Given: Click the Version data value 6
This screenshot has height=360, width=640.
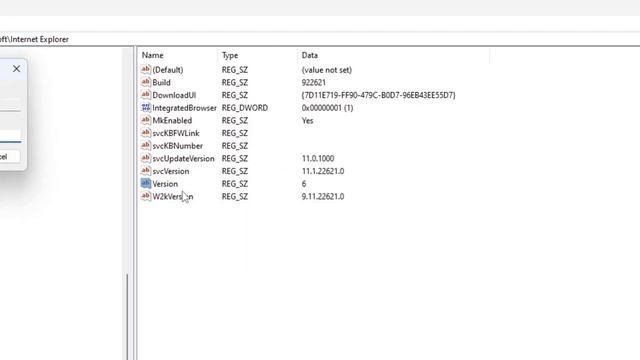Looking at the screenshot, I should coord(304,184).
